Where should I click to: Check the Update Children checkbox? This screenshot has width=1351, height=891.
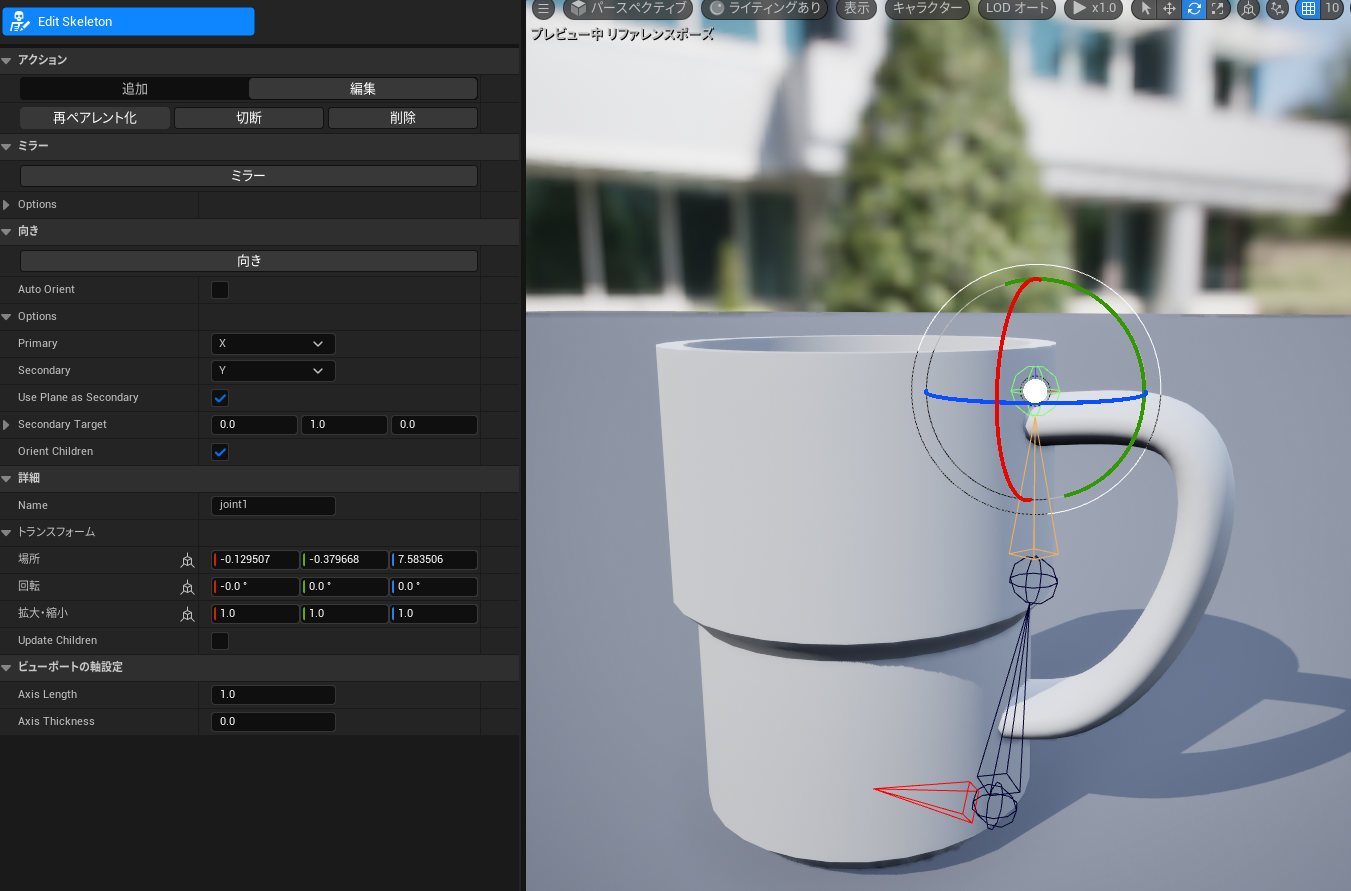pyautogui.click(x=219, y=641)
